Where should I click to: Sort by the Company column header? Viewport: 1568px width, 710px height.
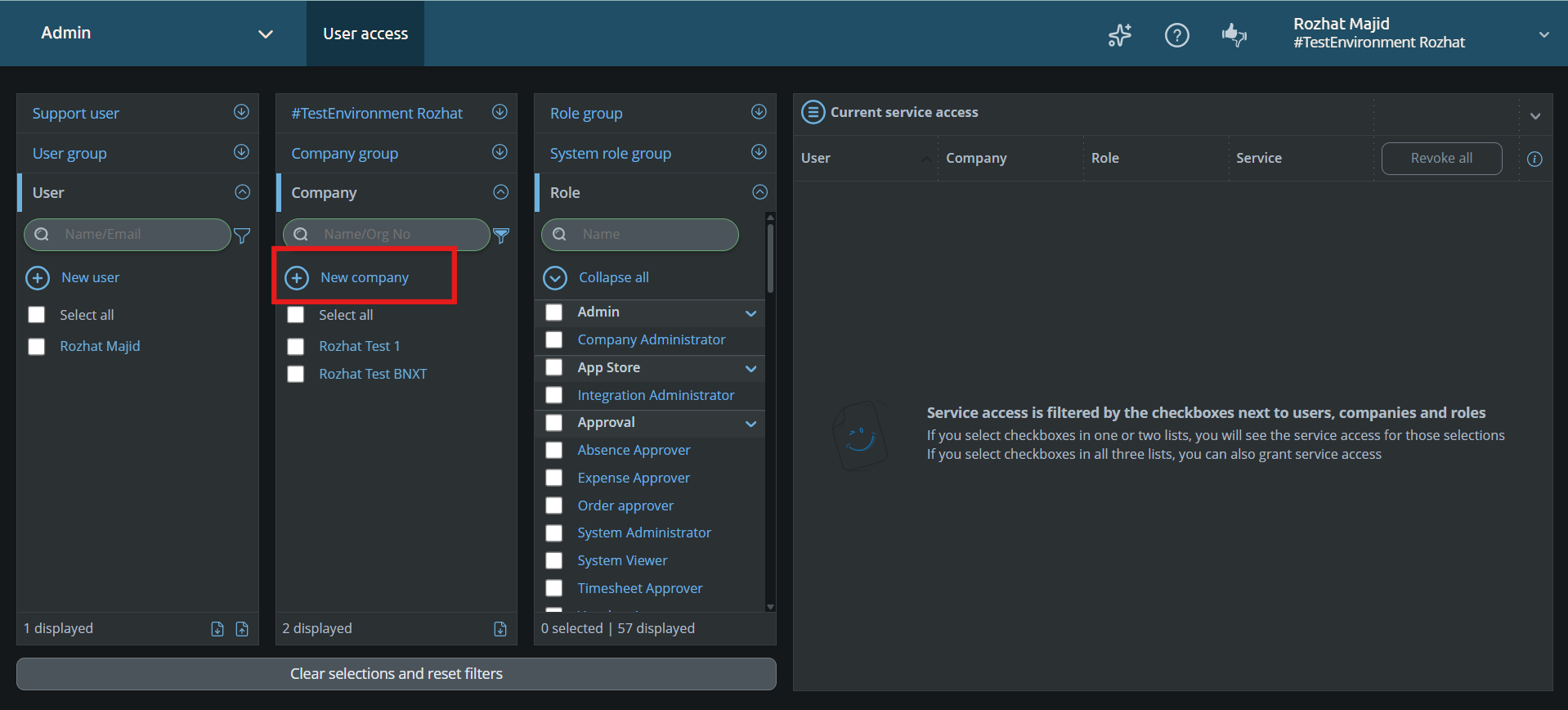coord(976,159)
